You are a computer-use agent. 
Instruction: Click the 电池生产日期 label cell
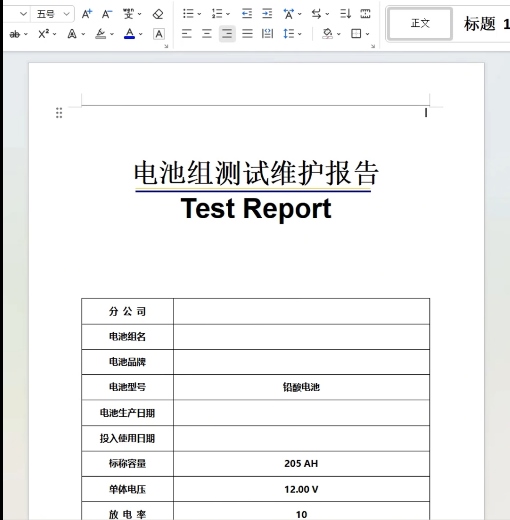[x=127, y=413]
